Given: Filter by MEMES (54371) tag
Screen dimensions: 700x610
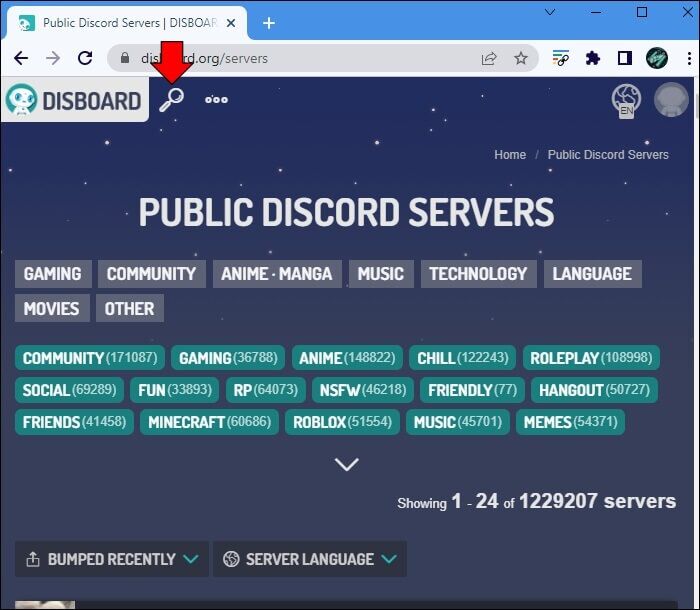Looking at the screenshot, I should click(x=571, y=422).
